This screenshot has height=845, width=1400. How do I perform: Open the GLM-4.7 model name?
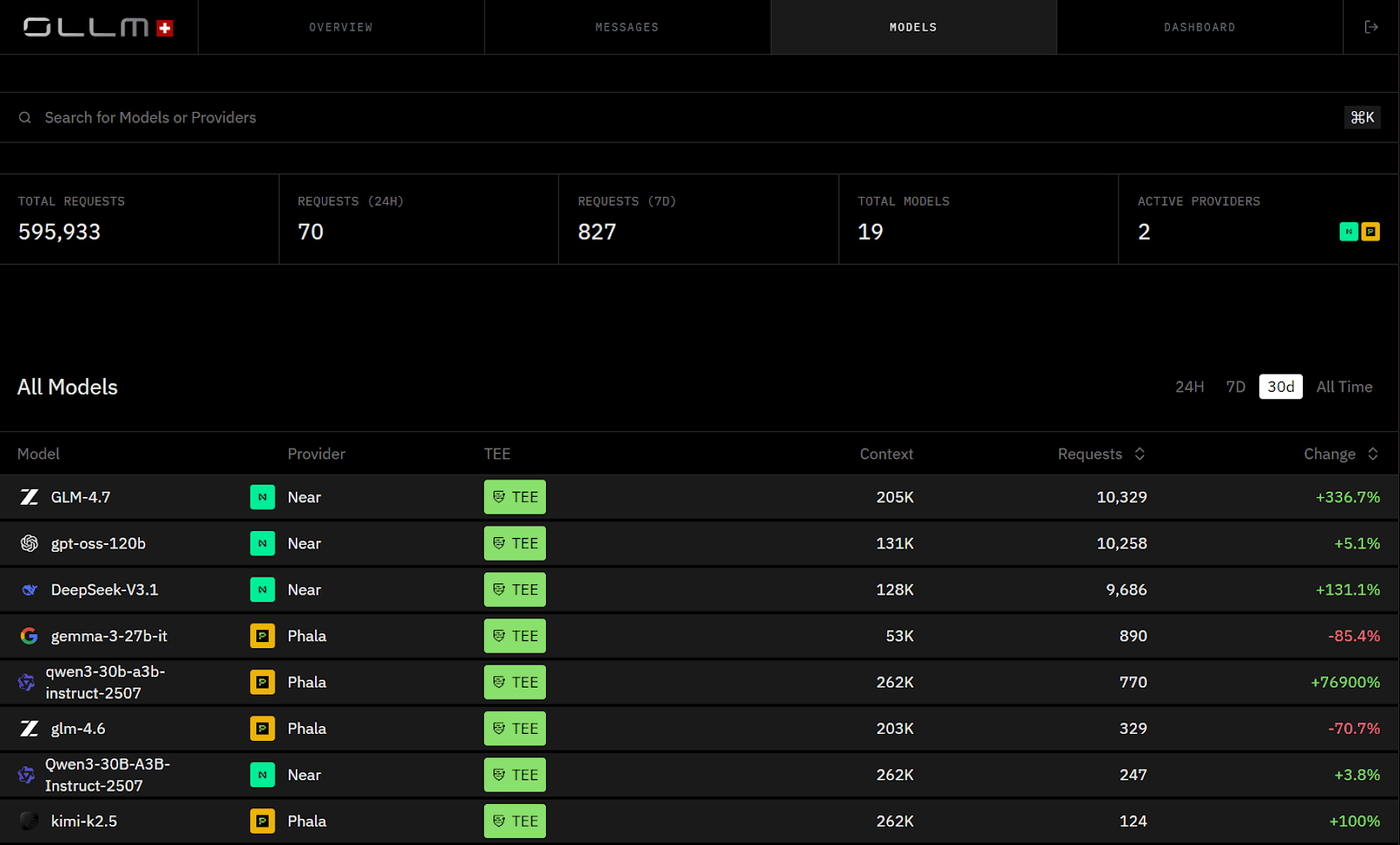(x=80, y=497)
